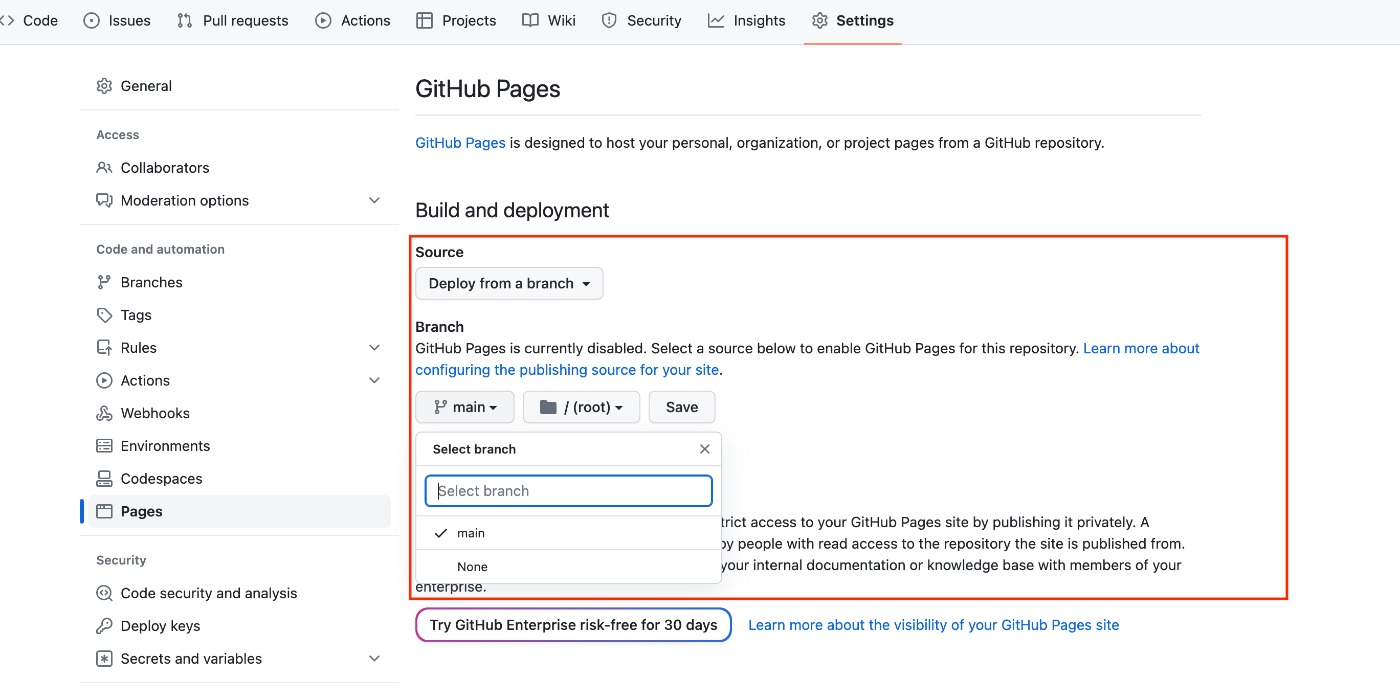Image resolution: width=1400 pixels, height=700 pixels.
Task: Open the Deploy from a branch dropdown
Action: [x=509, y=283]
